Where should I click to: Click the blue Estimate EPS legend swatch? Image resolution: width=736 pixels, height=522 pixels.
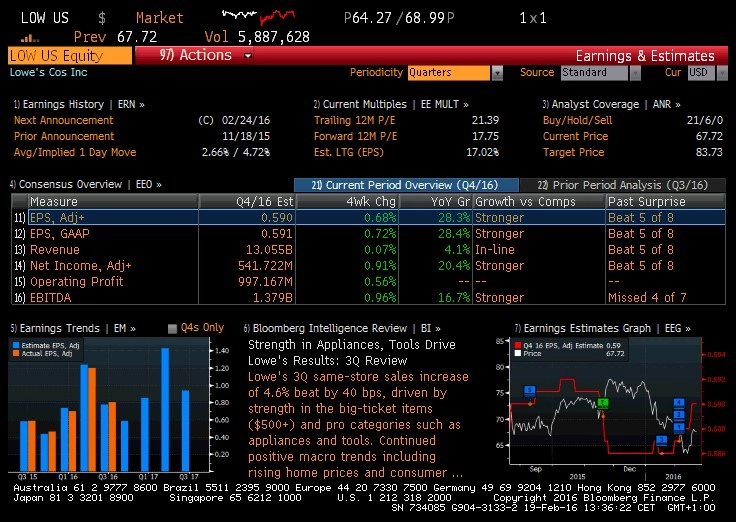[x=16, y=345]
